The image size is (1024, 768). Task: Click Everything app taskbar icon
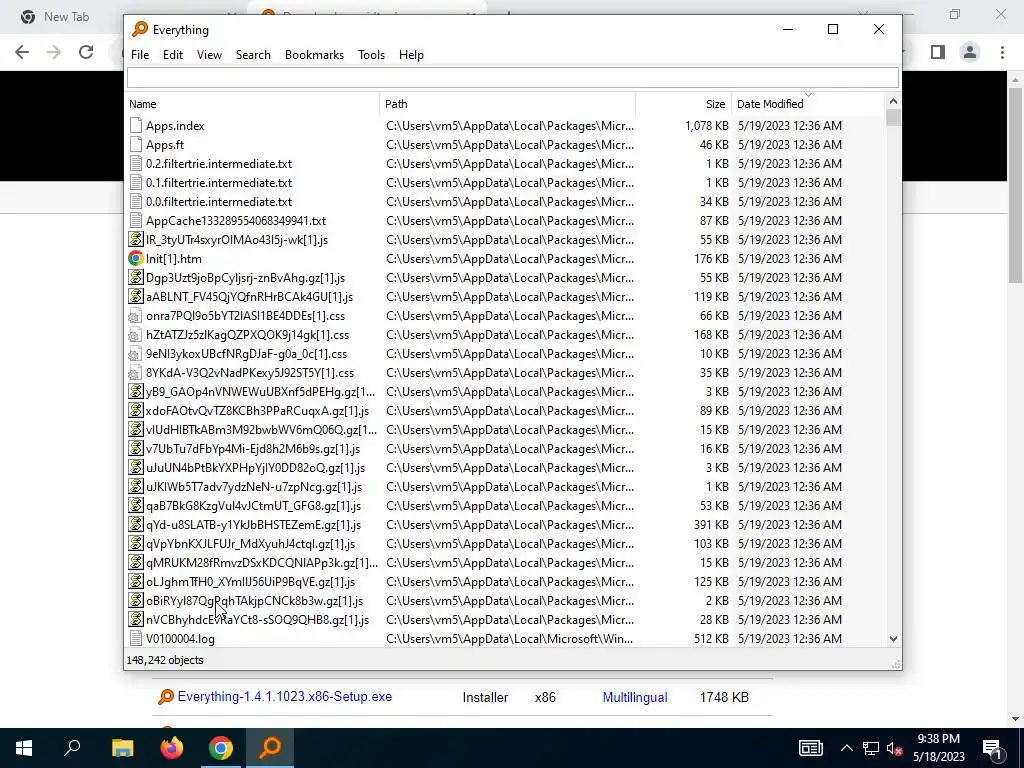coord(270,748)
